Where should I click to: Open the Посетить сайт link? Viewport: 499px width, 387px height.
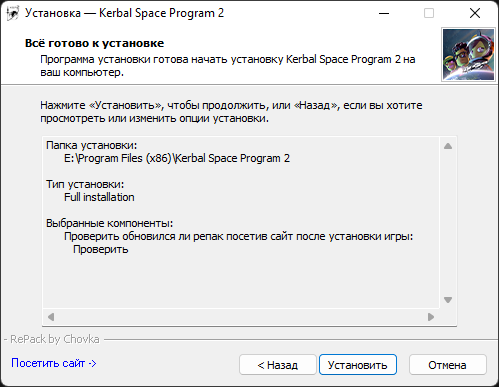pyautogui.click(x=54, y=363)
